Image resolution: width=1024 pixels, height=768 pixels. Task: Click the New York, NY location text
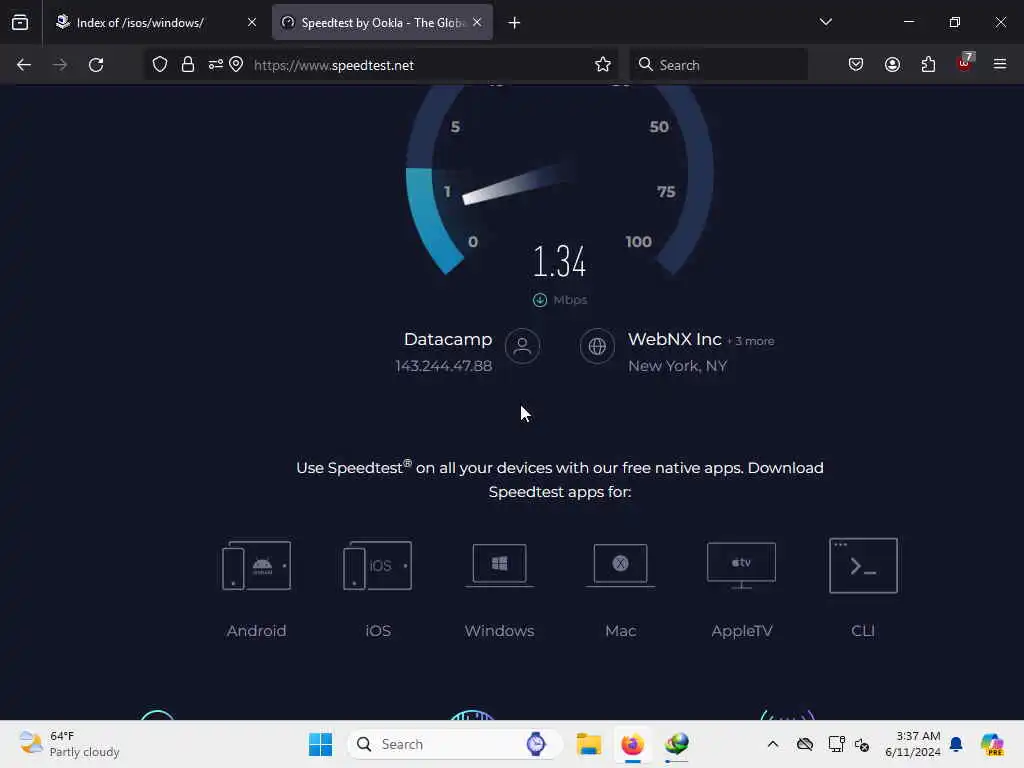click(x=677, y=366)
